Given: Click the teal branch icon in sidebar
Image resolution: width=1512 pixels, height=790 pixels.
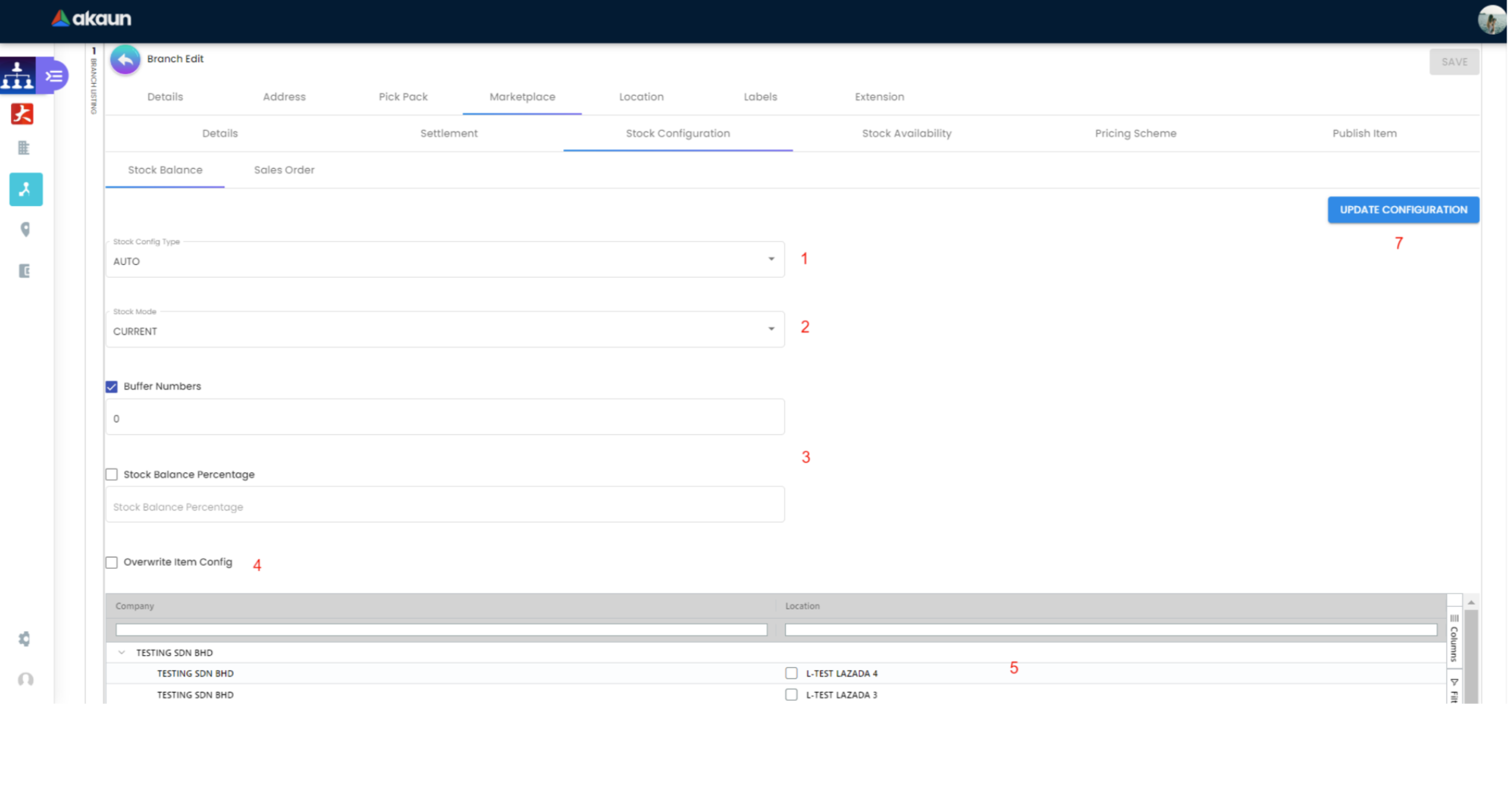Looking at the screenshot, I should click(26, 189).
